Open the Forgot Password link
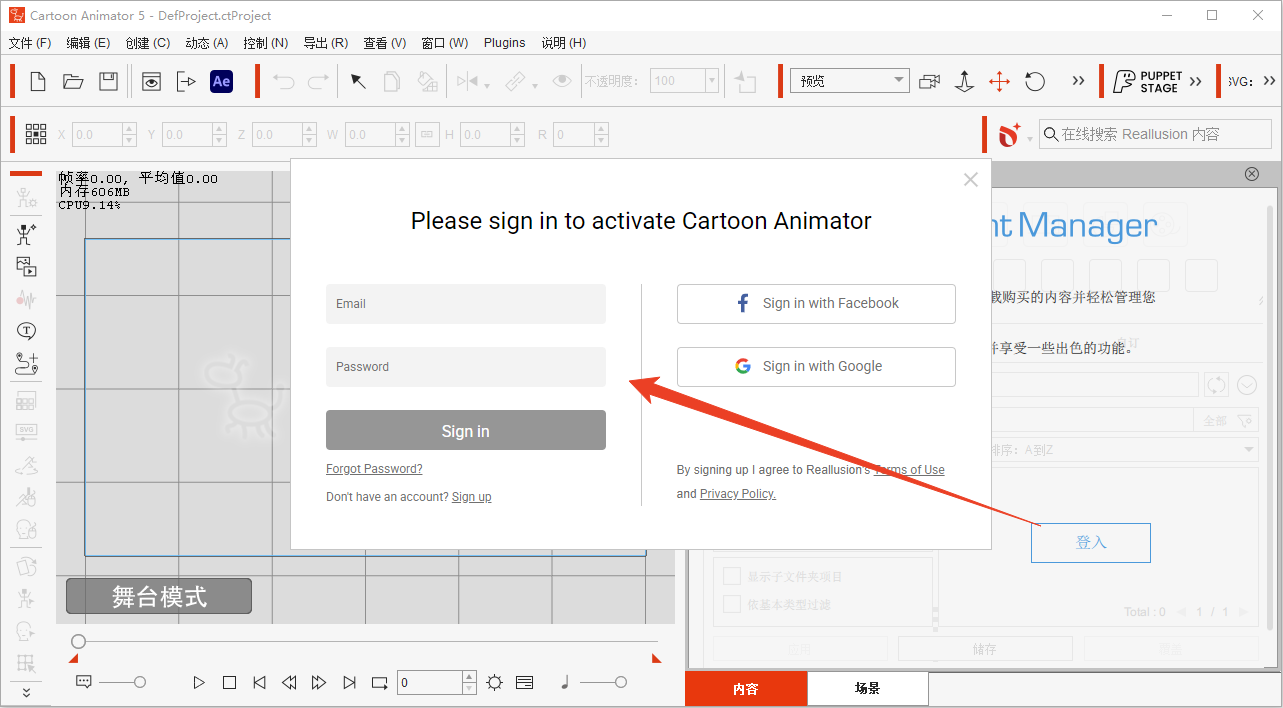Screen dimensions: 1283x708 click(374, 469)
